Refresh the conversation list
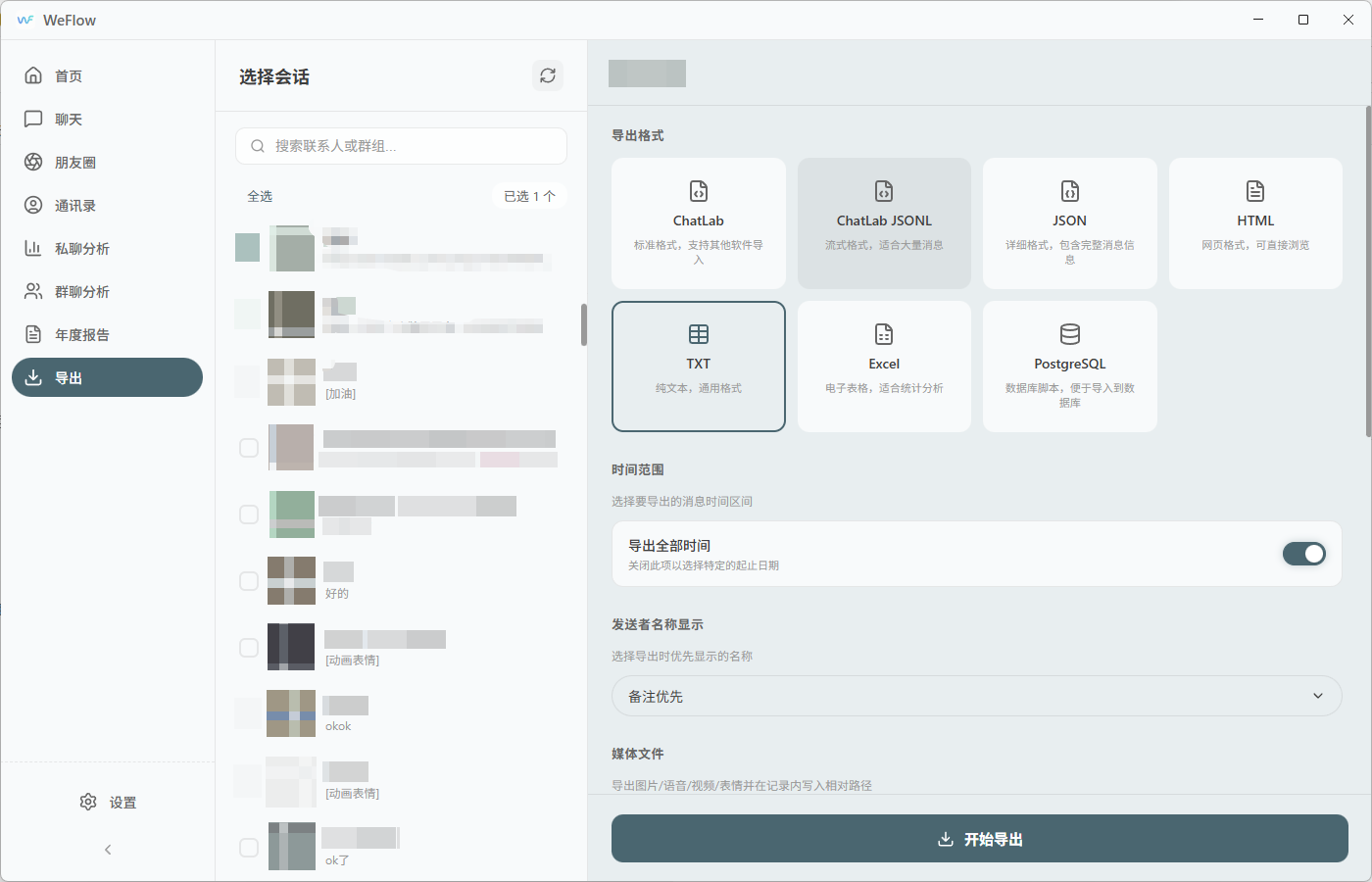The image size is (1372, 882). click(x=548, y=75)
